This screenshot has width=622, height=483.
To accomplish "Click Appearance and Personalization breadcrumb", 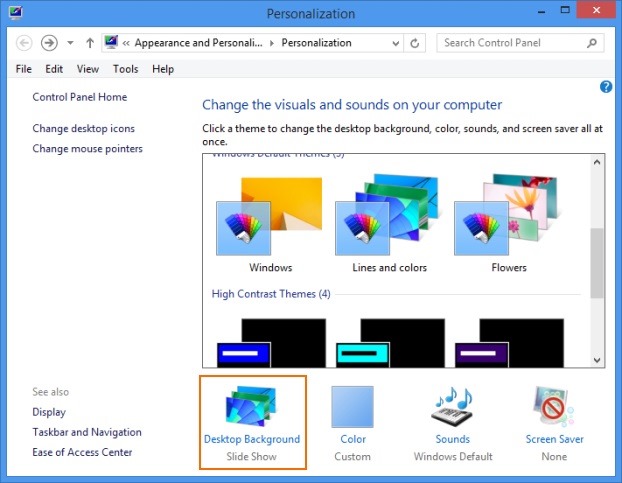I will coord(198,43).
